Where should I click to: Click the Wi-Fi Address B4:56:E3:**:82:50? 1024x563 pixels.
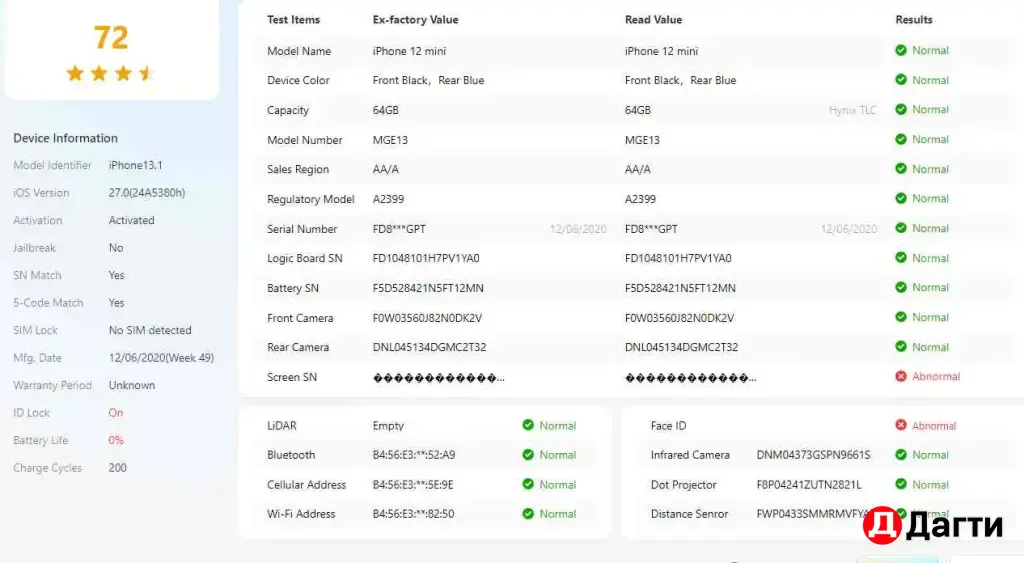(x=413, y=514)
